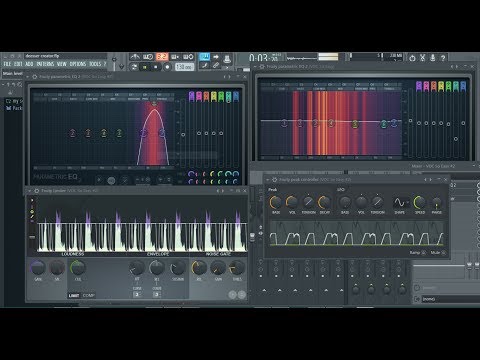Select band 1 token in right Parametric EQ graph

(284, 123)
